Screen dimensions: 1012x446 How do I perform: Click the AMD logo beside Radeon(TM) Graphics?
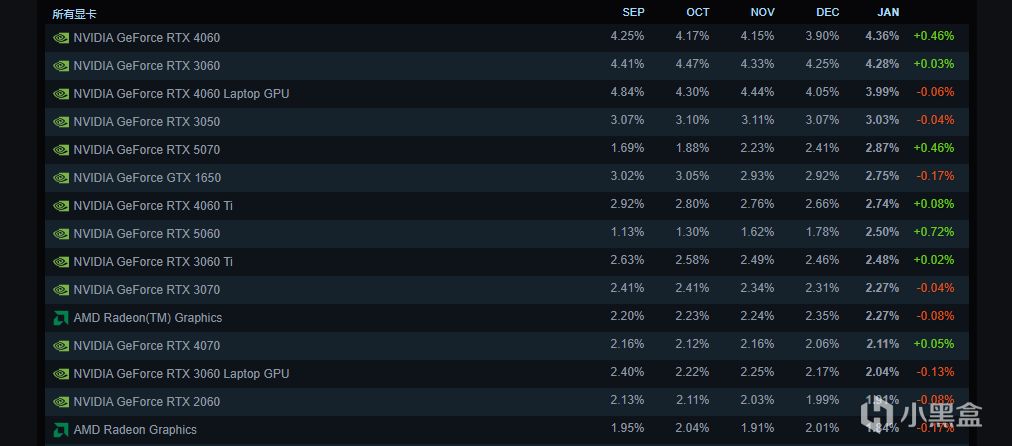click(61, 318)
